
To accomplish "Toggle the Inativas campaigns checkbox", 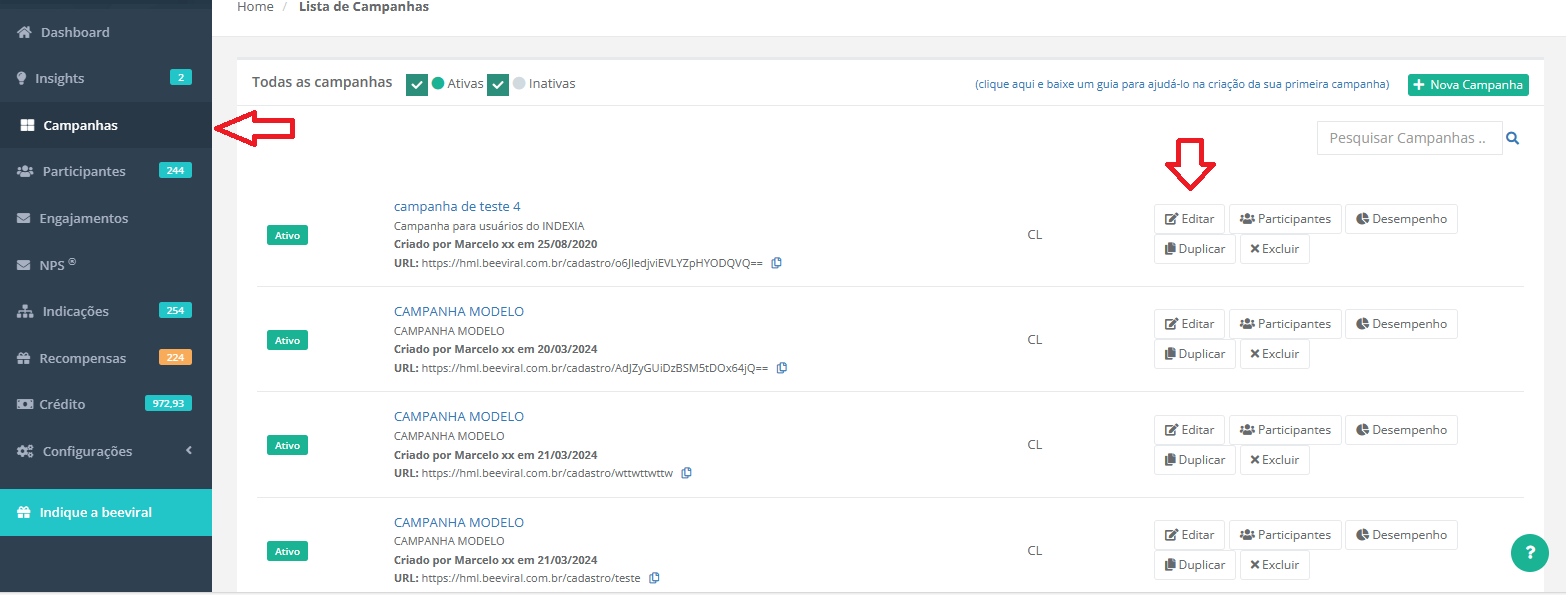I will click(498, 85).
